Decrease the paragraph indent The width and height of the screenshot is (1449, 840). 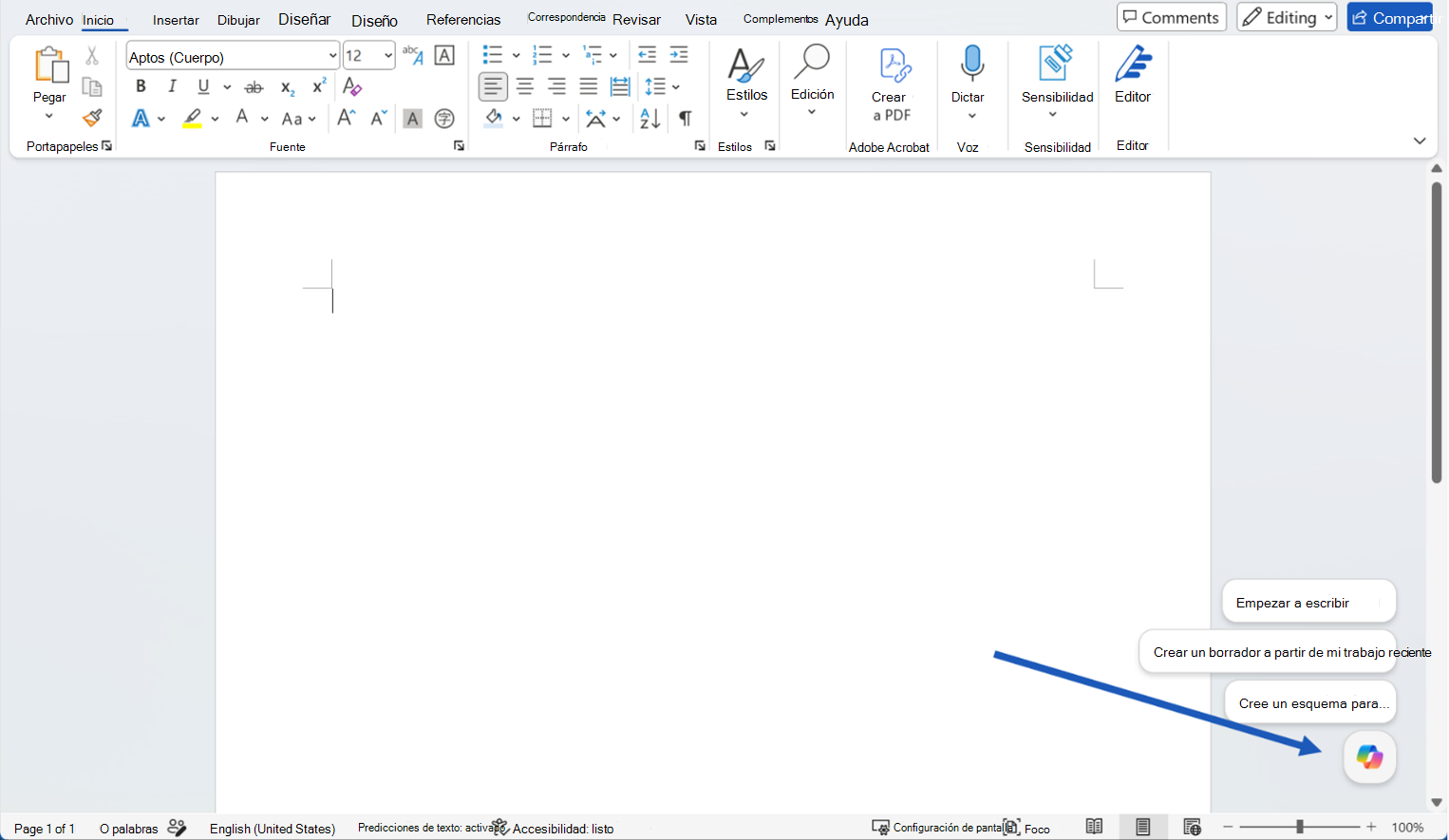(647, 55)
